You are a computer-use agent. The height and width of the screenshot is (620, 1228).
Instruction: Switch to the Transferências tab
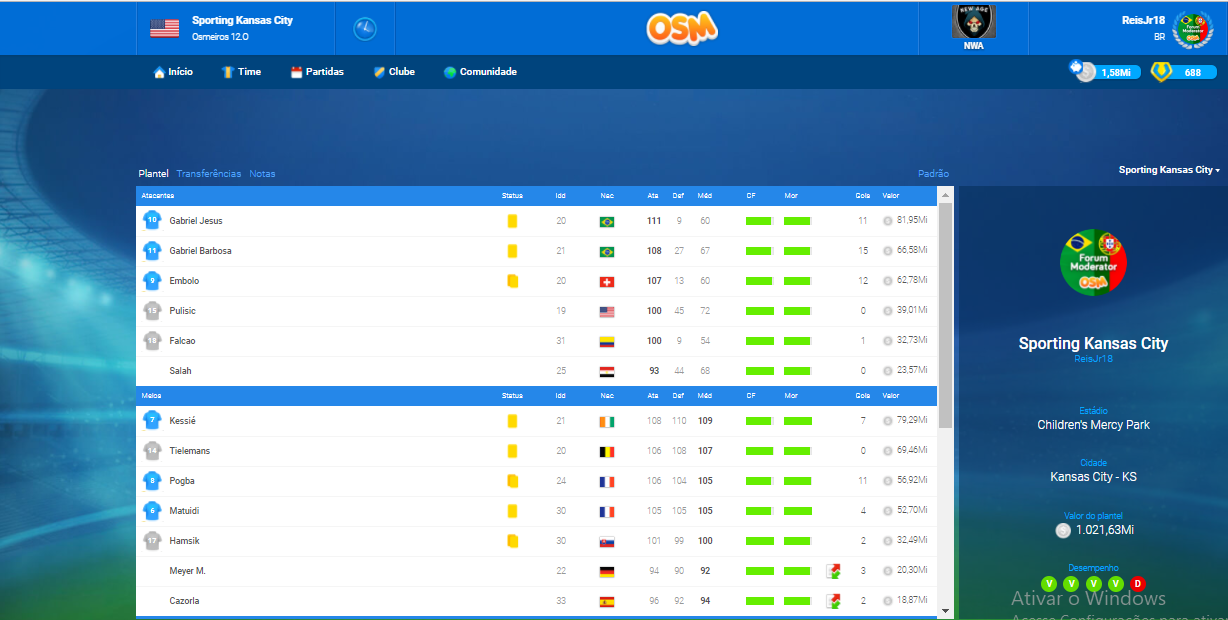(209, 174)
